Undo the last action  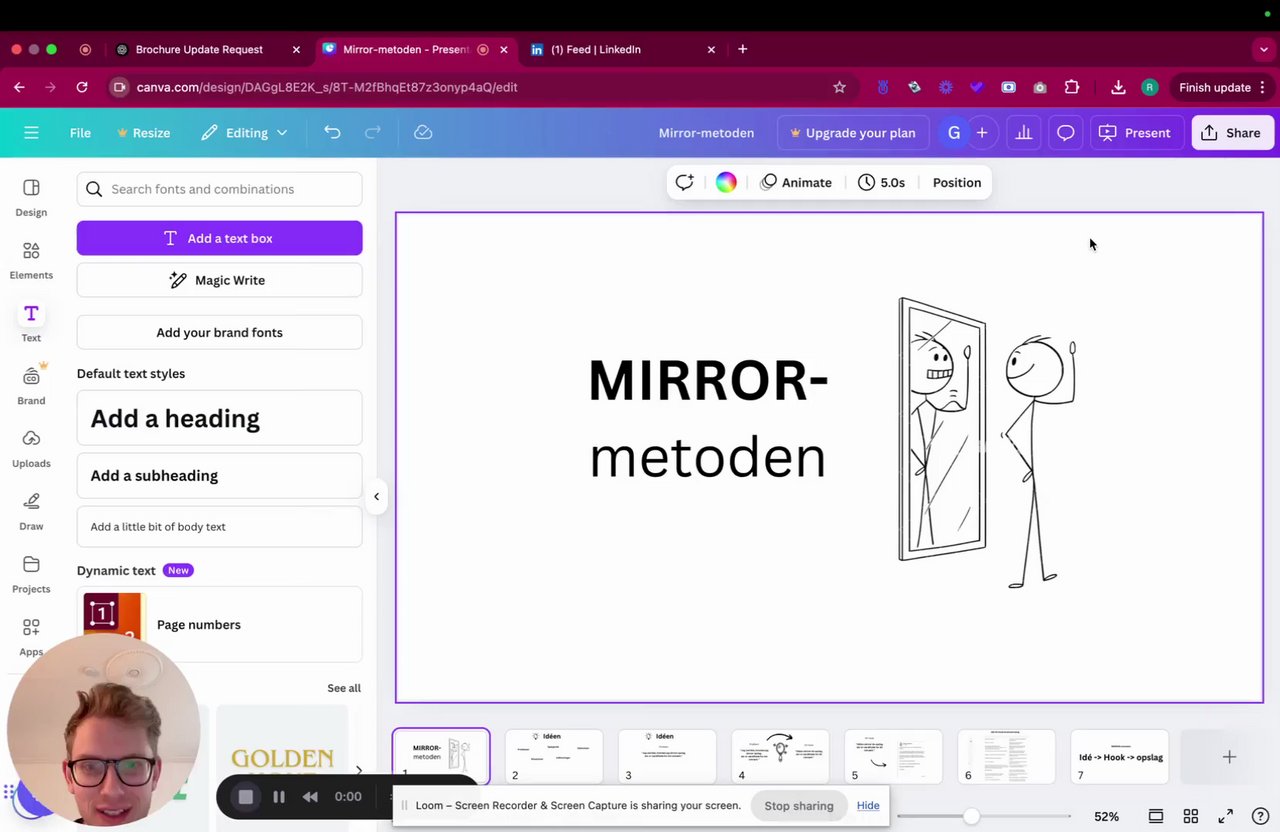332,133
